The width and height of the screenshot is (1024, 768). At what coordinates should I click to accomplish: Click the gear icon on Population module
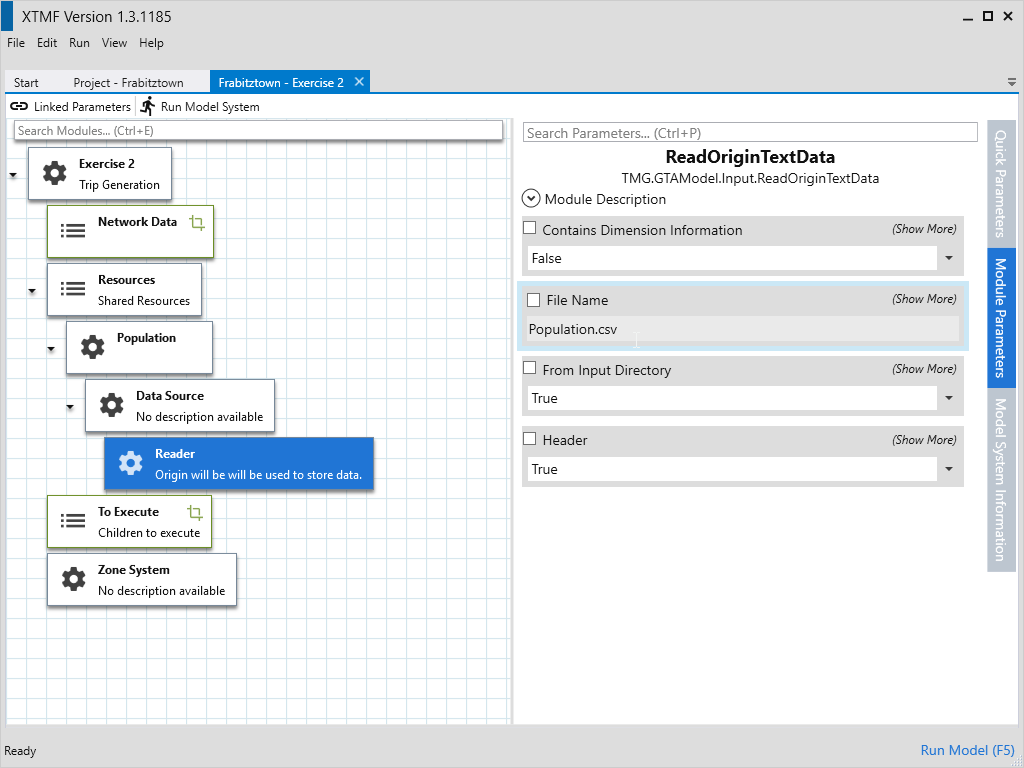(x=92, y=347)
